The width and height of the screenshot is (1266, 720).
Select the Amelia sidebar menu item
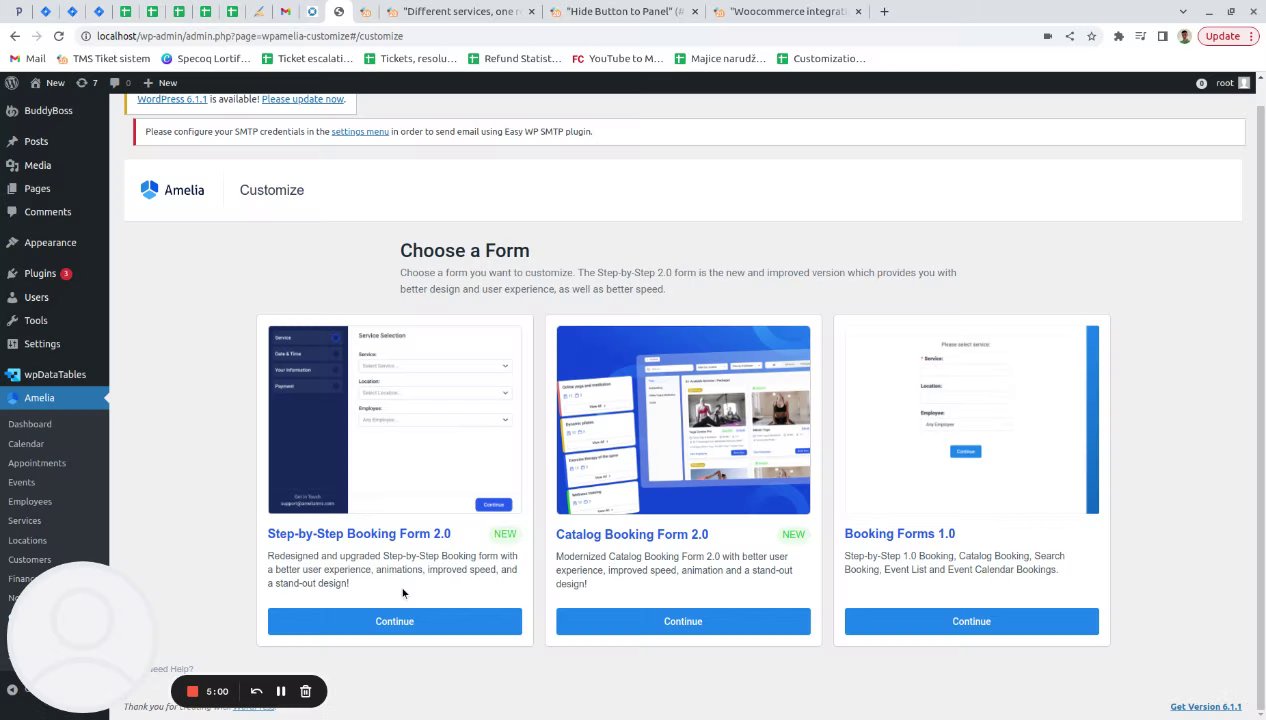[54, 398]
